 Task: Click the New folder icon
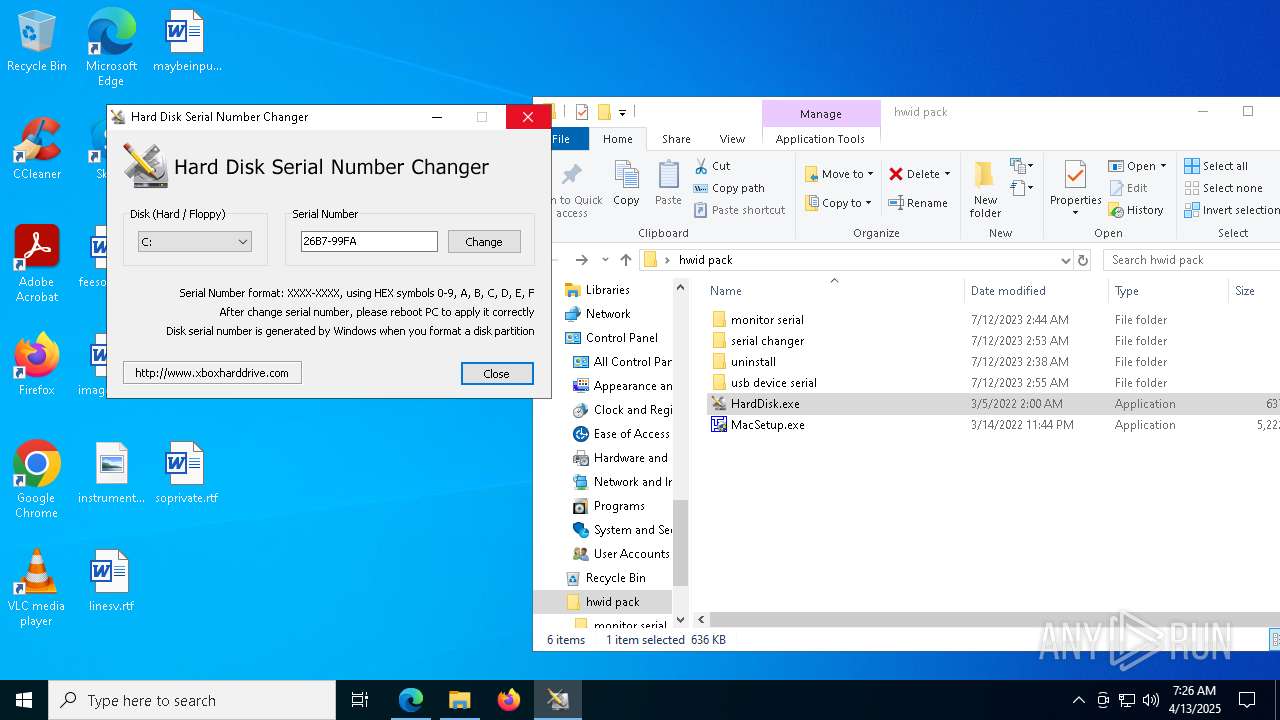pyautogui.click(x=985, y=175)
